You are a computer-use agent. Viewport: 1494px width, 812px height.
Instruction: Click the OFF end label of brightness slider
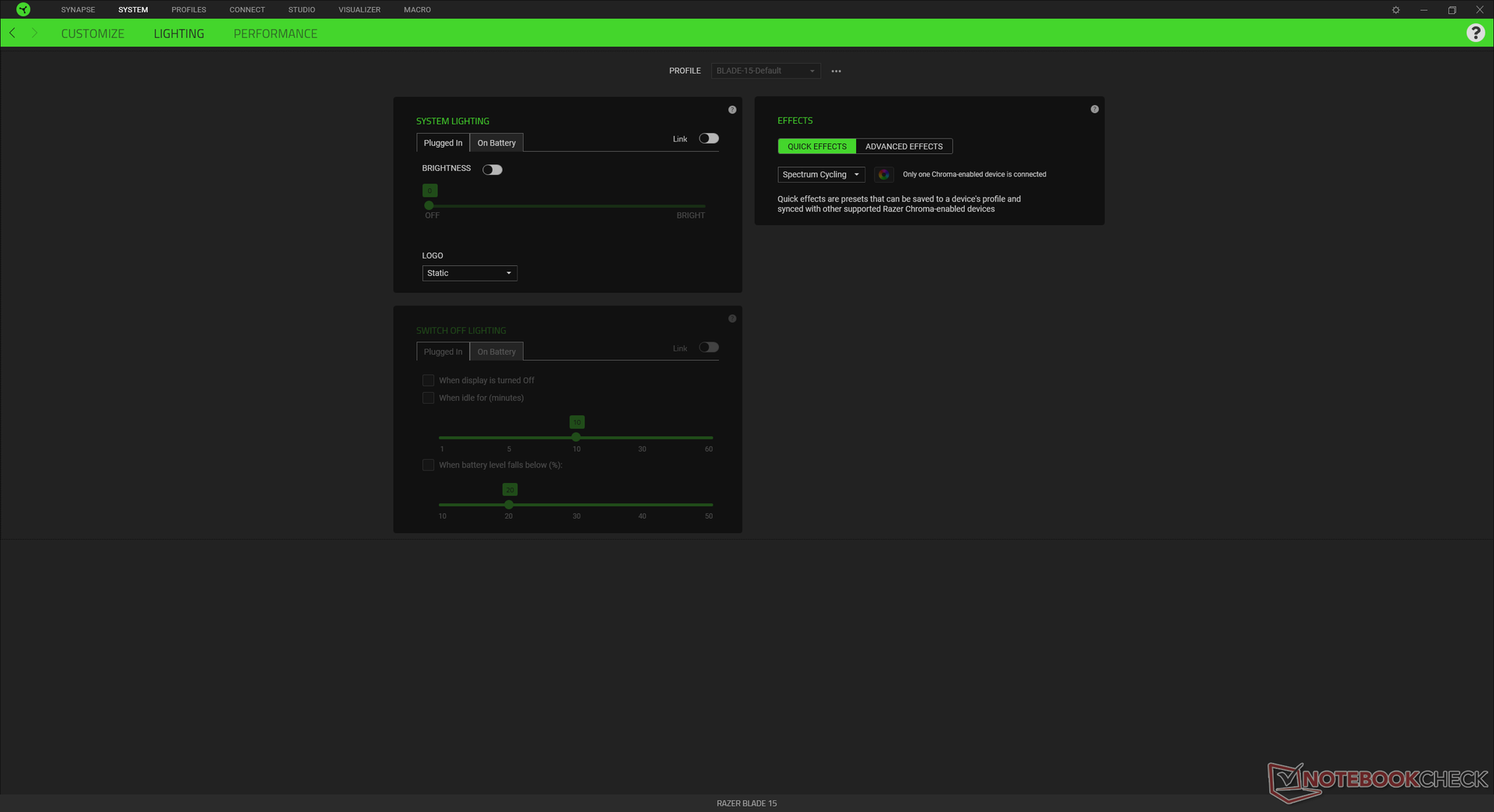pos(432,215)
